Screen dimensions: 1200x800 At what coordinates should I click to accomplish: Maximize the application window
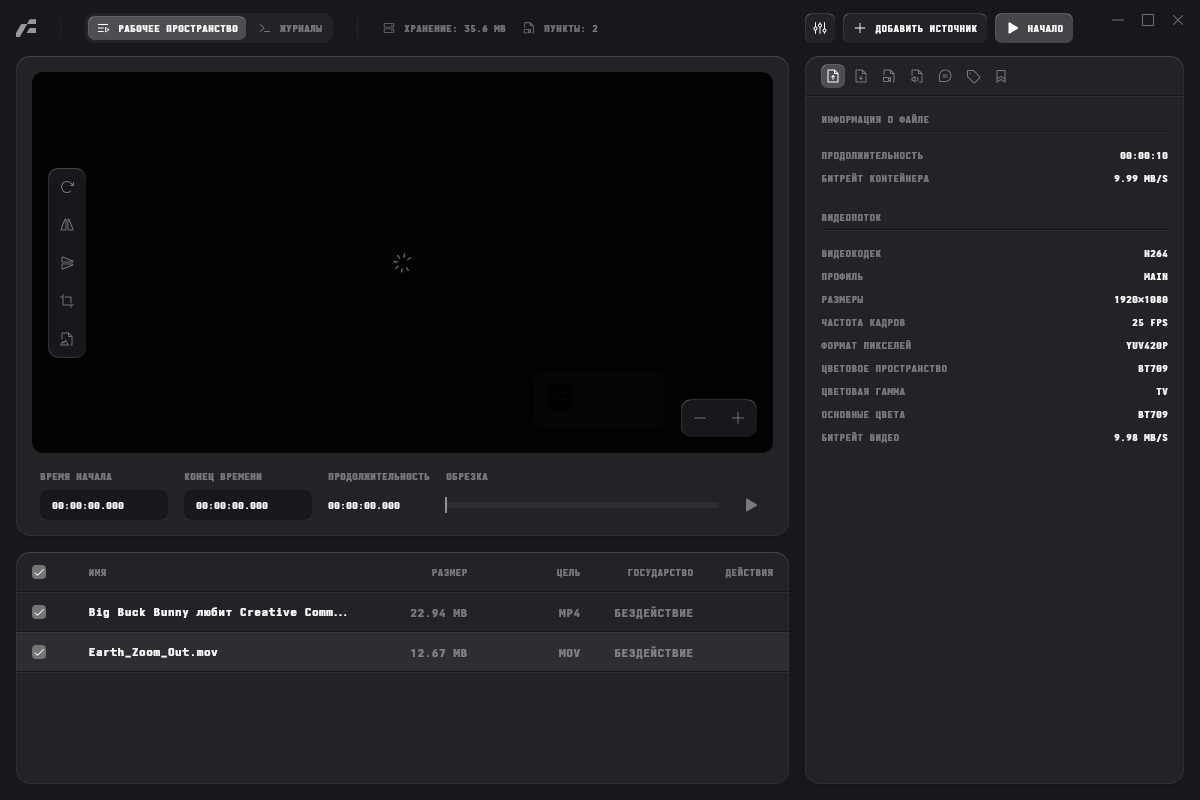(x=1148, y=20)
